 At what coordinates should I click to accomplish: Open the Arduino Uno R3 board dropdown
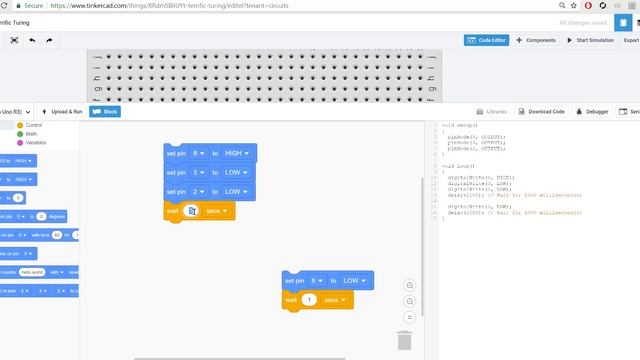[x=16, y=111]
